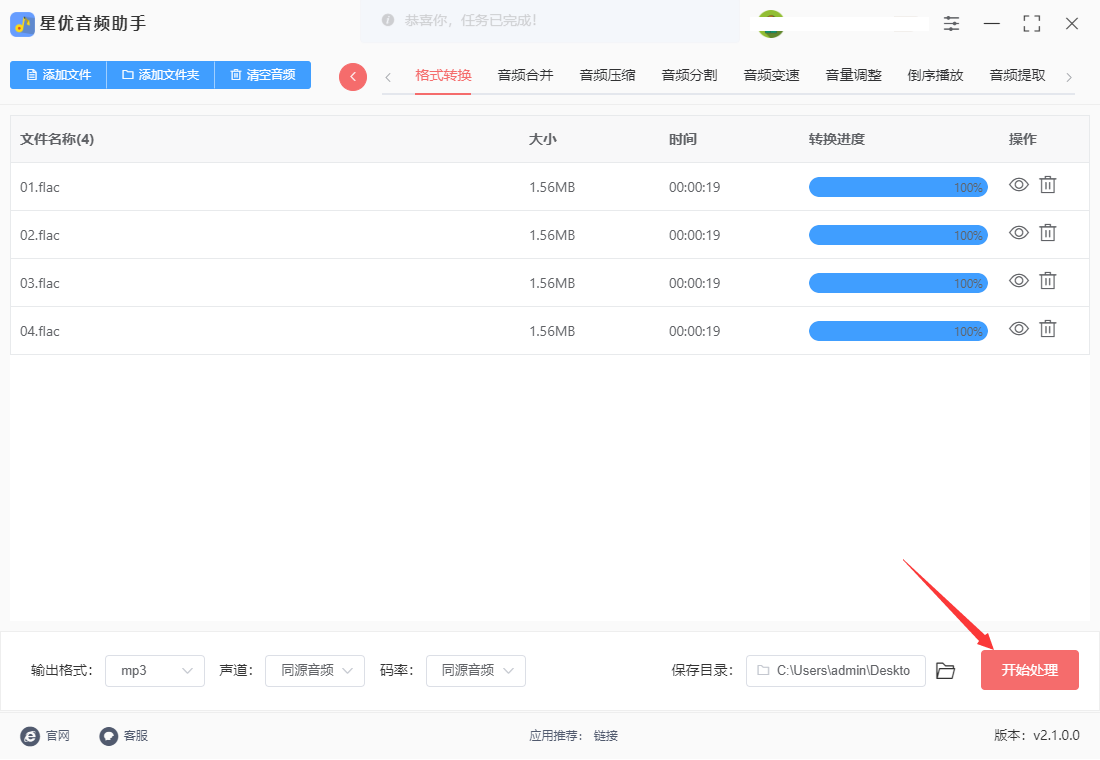Click the save directory path field
1100x760 pixels.
point(835,671)
